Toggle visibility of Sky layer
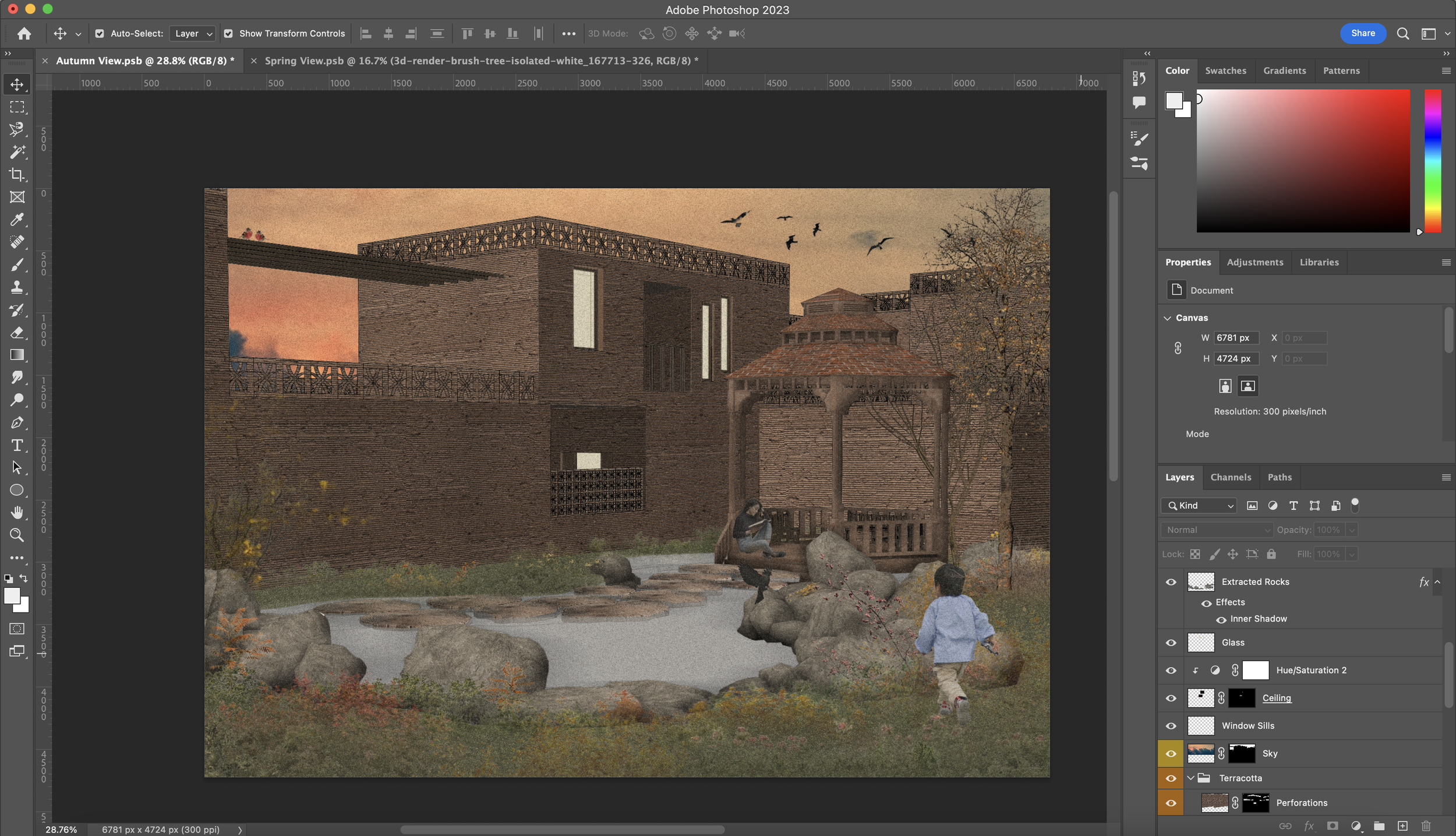1456x836 pixels. coord(1171,753)
